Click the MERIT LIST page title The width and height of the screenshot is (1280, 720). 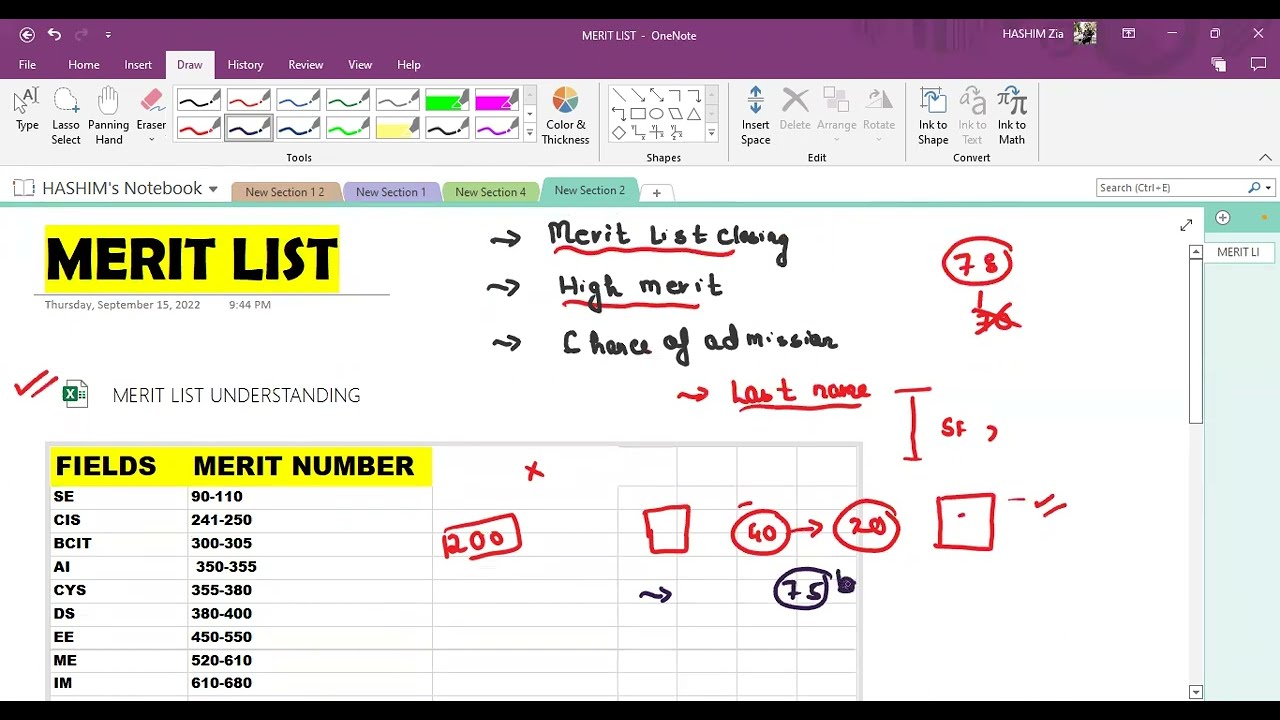[x=192, y=259]
